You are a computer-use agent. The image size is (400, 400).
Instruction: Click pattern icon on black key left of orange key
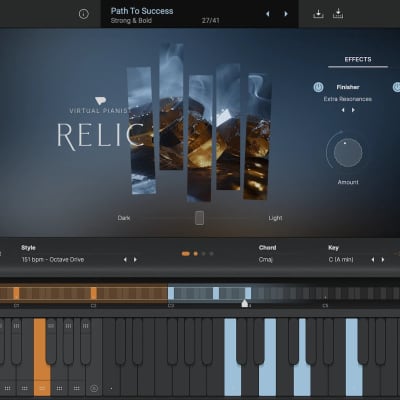point(16,326)
